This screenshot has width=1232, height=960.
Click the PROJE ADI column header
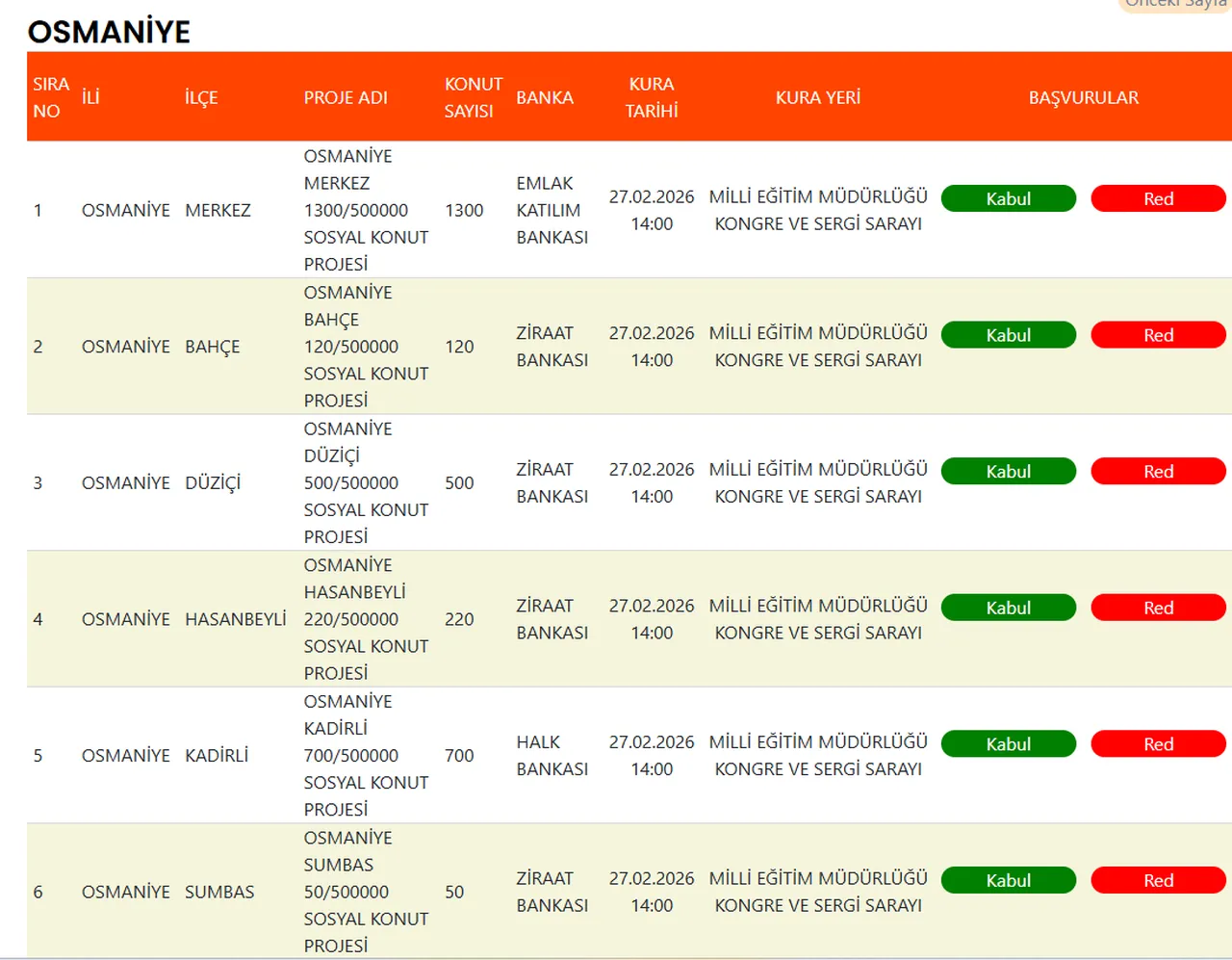click(x=346, y=97)
